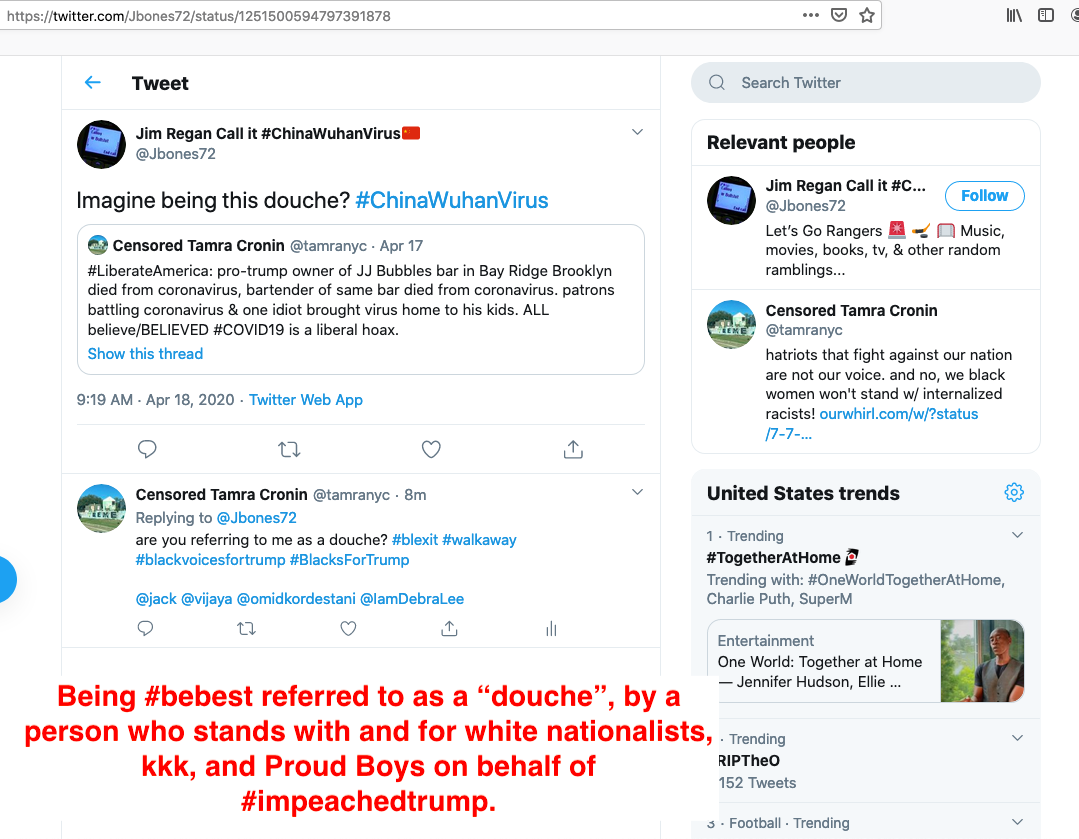Open One World: Together at Home thumbnail

pos(982,661)
